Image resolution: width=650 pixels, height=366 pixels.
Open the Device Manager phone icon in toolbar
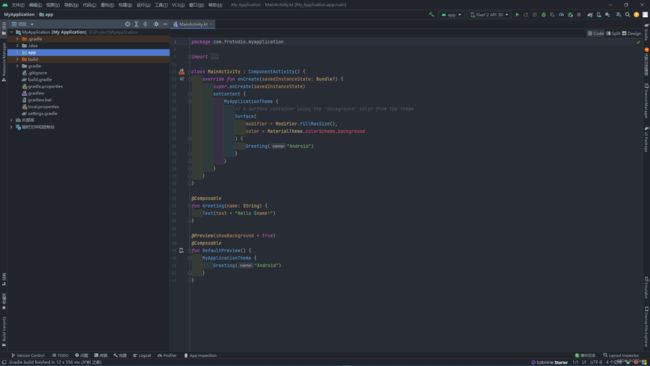[599, 15]
